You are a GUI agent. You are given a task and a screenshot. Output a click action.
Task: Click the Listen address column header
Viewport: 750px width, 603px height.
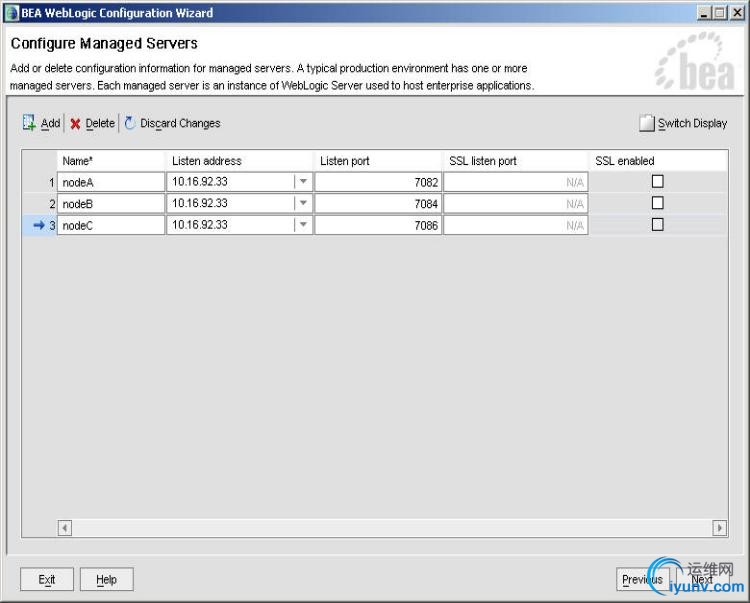point(239,161)
